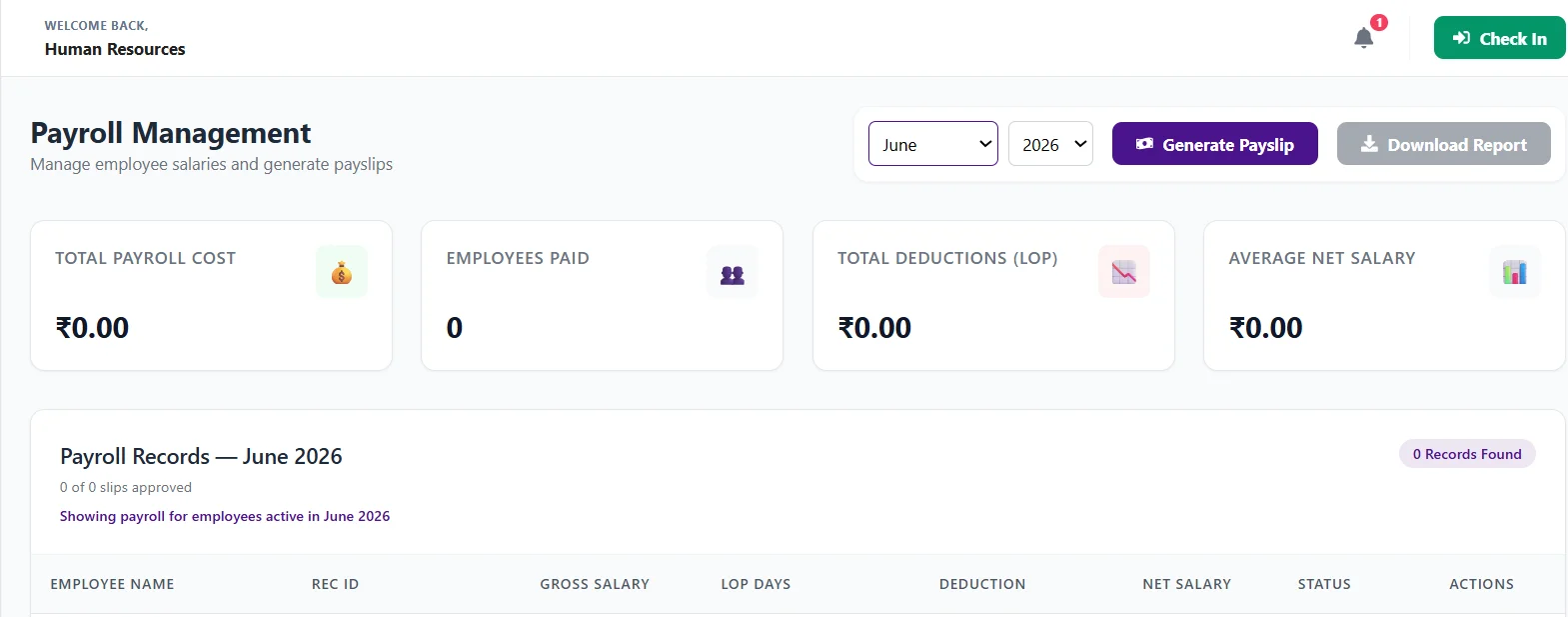Click the Average Net Salary label
The image size is (1568, 617).
point(1322,258)
